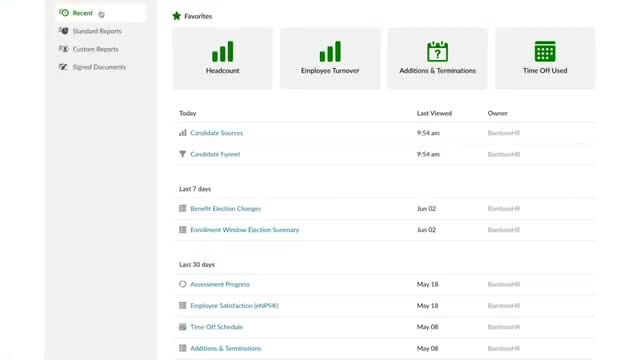Screen dimensions: 640x360
Task: Open Signed Documents in sidebar
Action: coord(99,67)
